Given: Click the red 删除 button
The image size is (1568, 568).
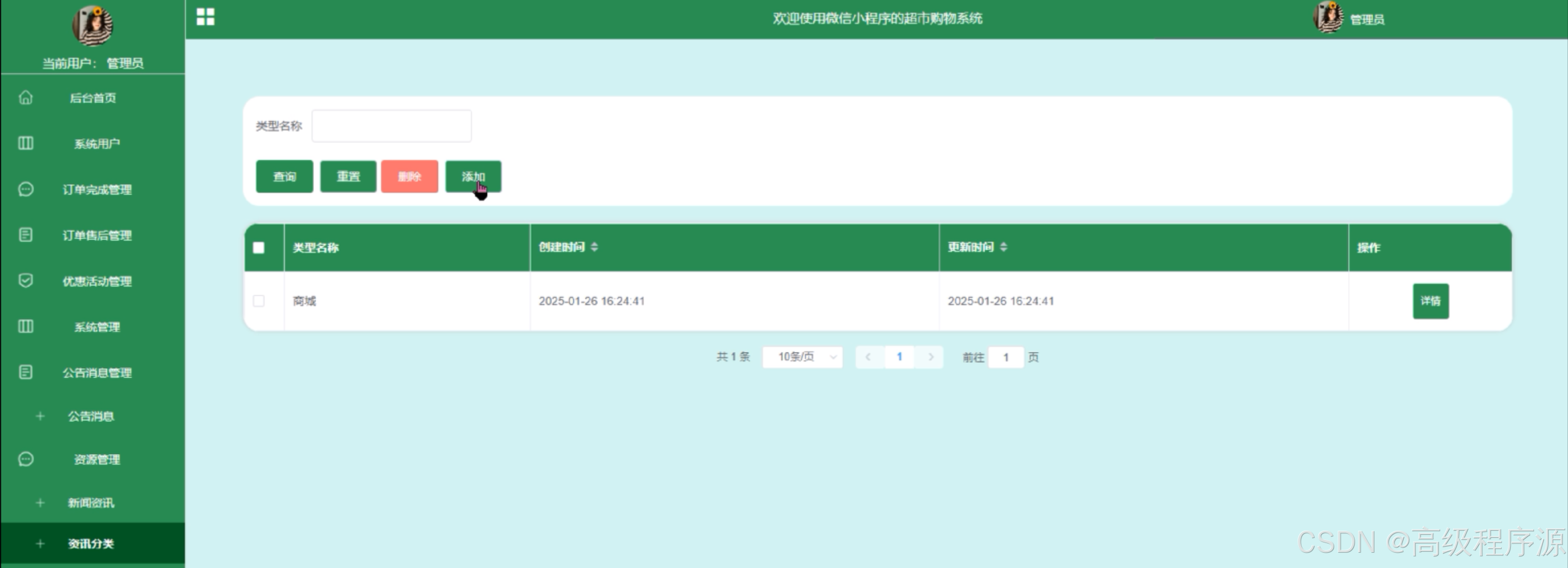Looking at the screenshot, I should pos(409,177).
